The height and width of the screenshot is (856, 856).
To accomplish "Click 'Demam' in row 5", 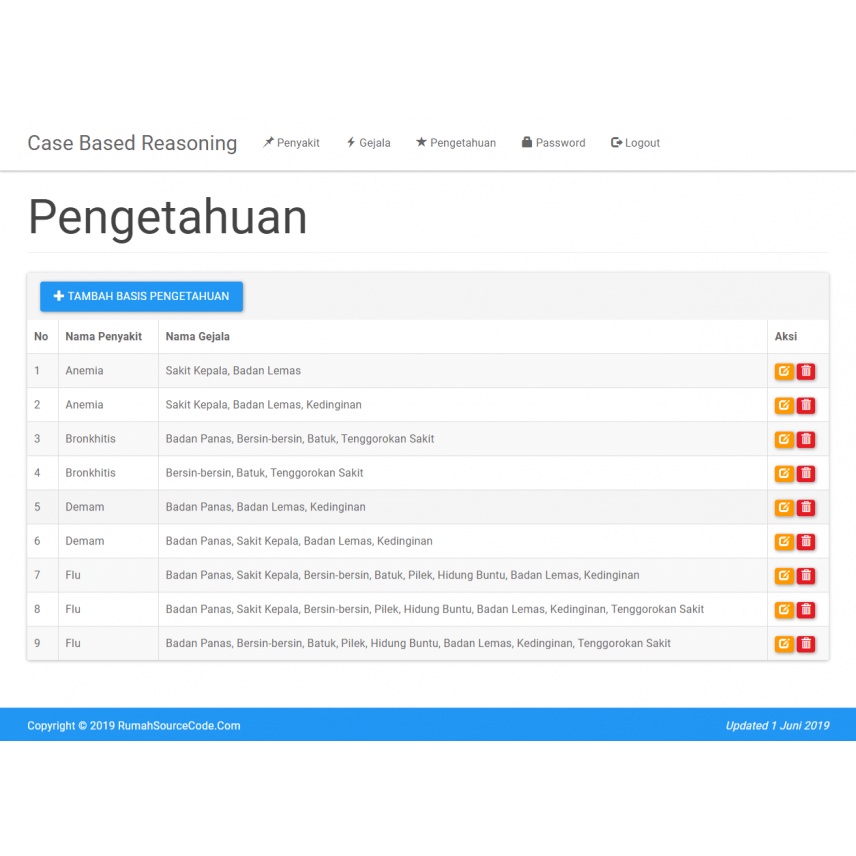I will [x=85, y=507].
